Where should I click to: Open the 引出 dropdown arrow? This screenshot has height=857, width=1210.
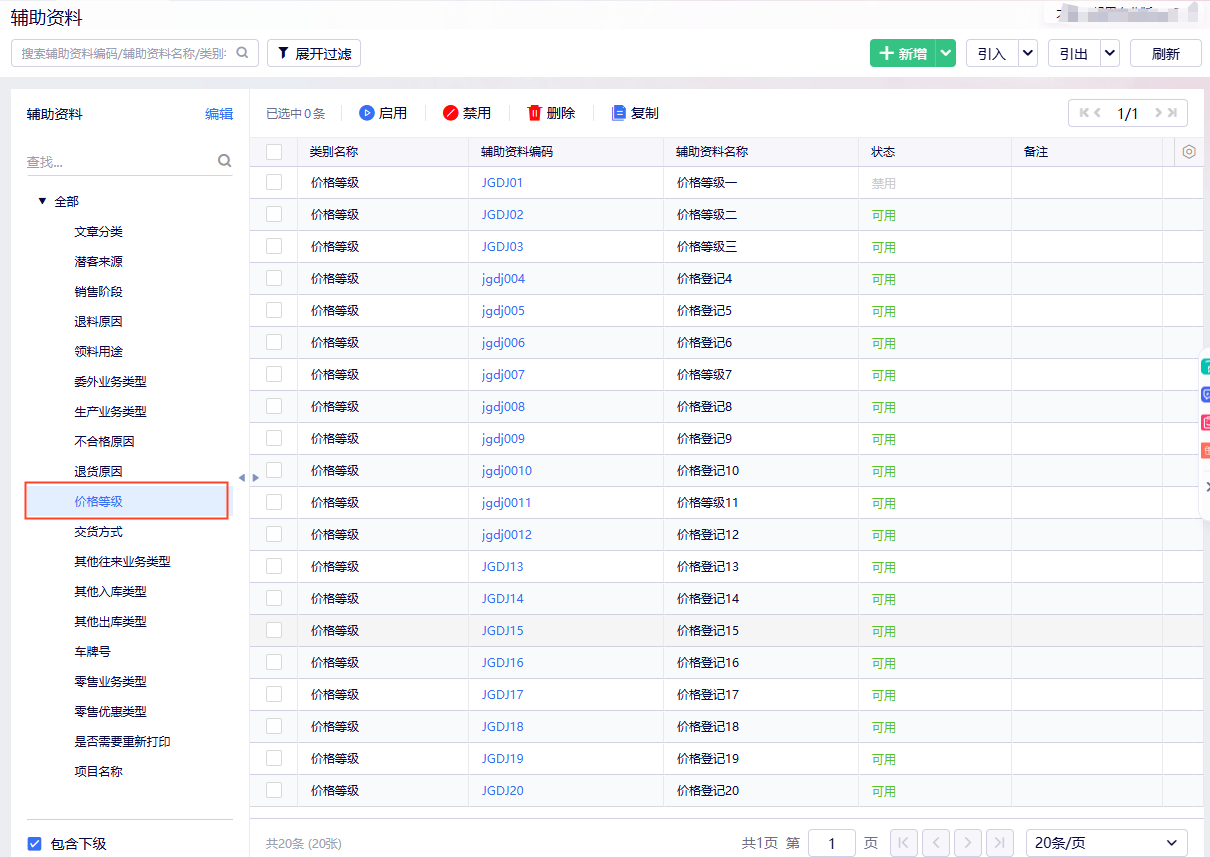[x=1109, y=54]
